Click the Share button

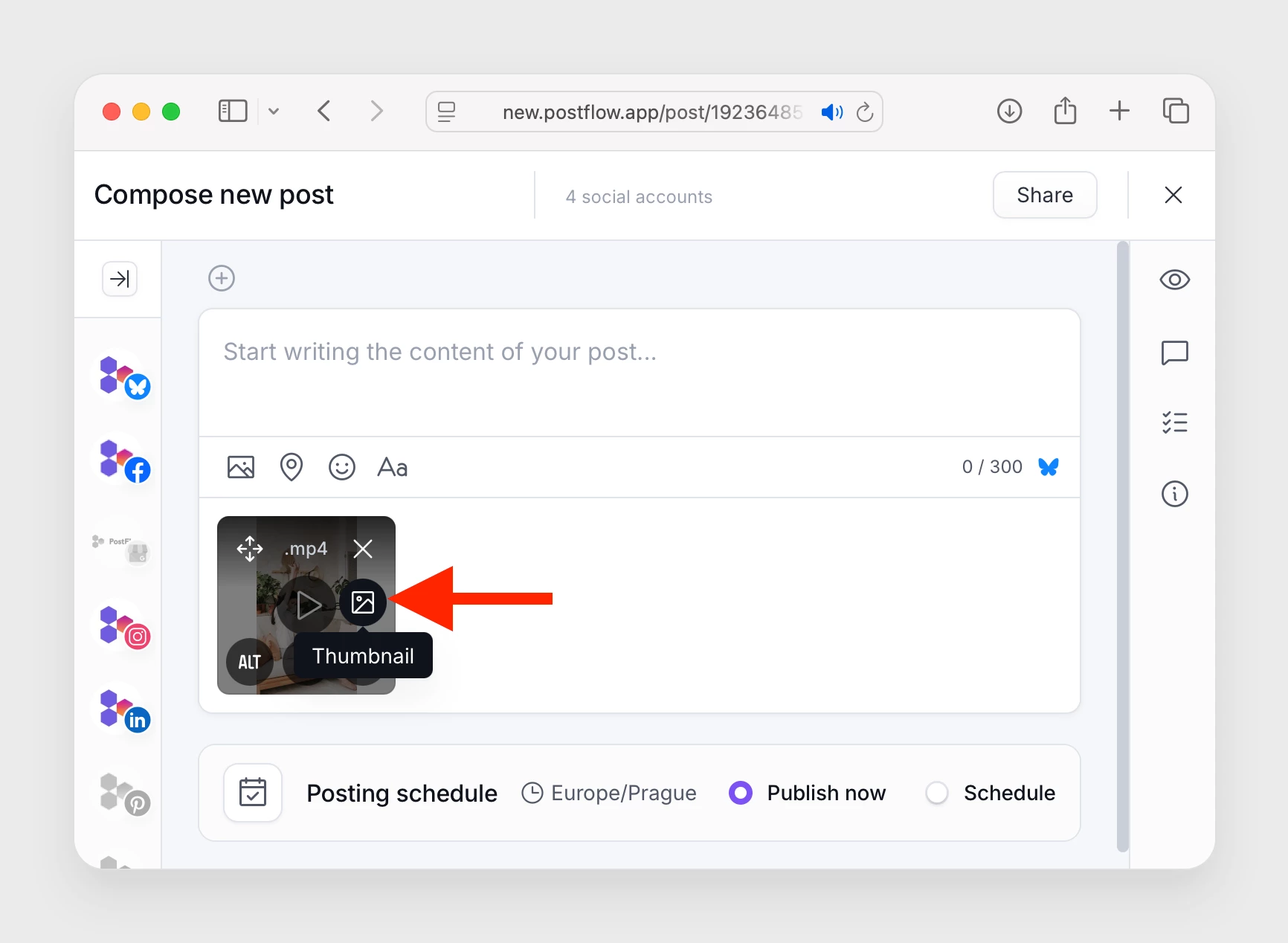tap(1044, 195)
